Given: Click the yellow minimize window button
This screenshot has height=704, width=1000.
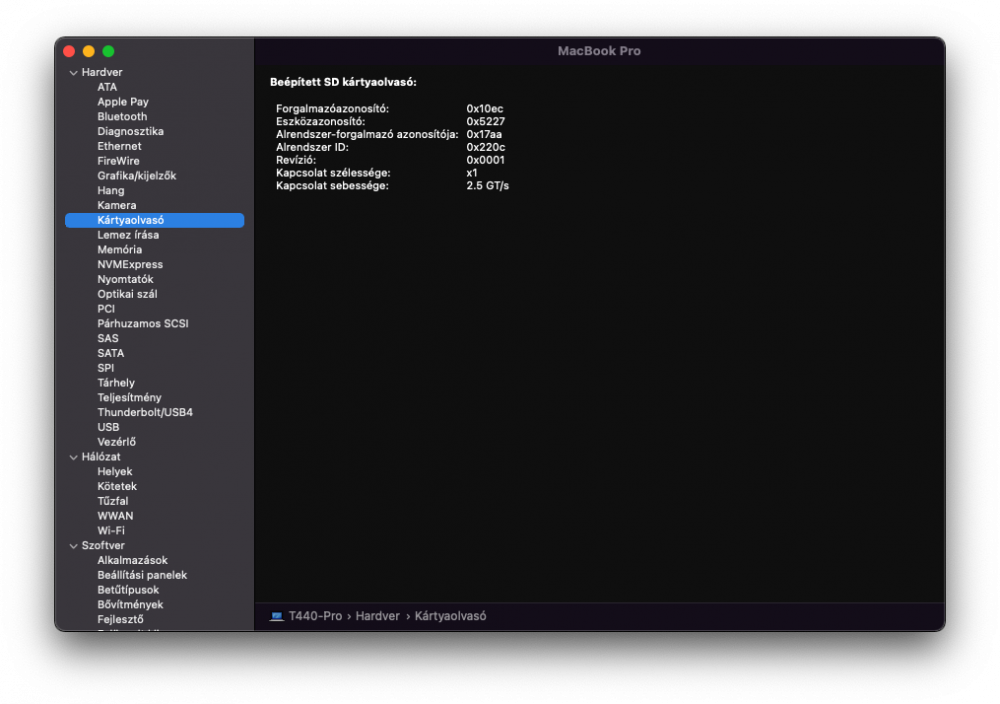Looking at the screenshot, I should (x=89, y=51).
